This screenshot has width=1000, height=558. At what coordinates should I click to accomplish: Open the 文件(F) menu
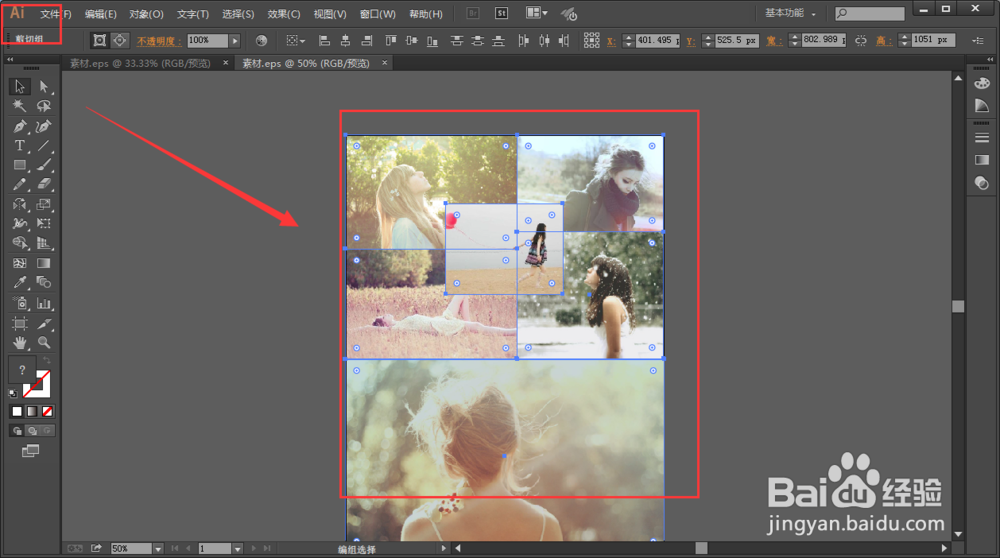click(55, 13)
